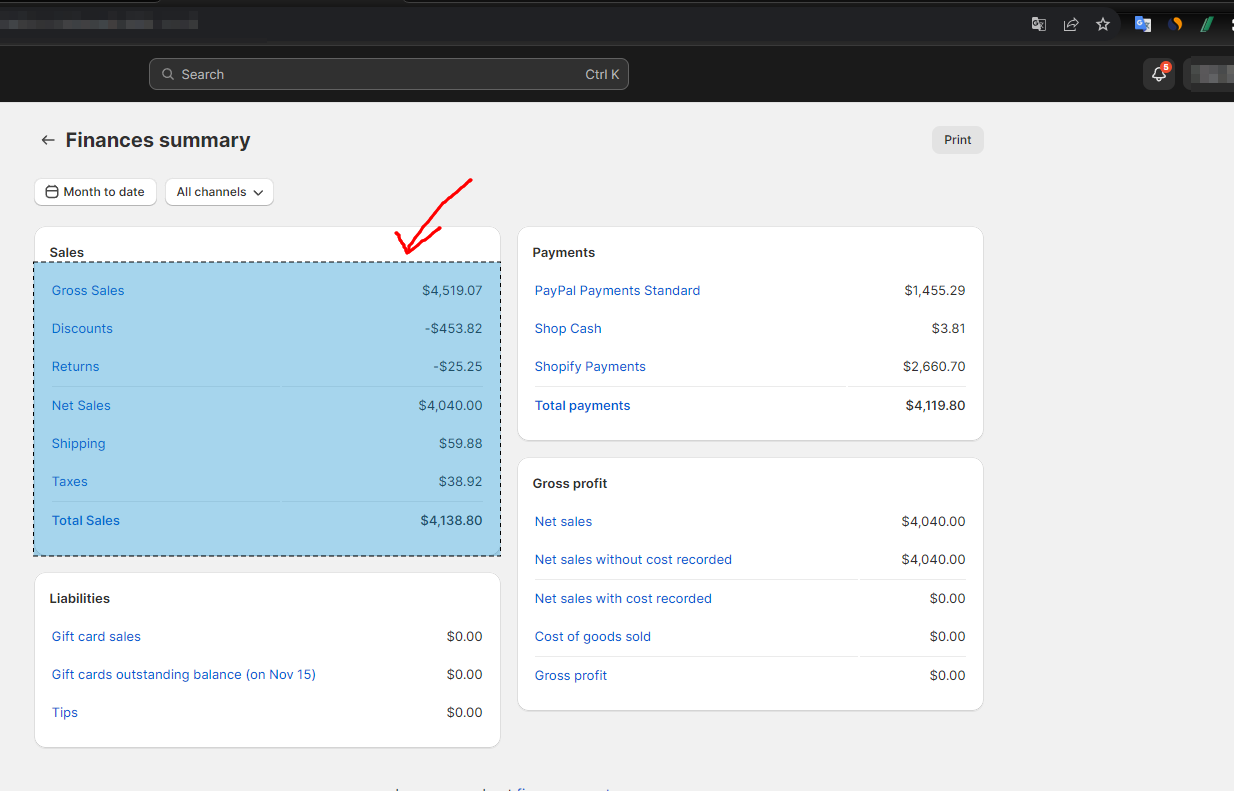Open the Google Translate extension icon

[x=1143, y=24]
